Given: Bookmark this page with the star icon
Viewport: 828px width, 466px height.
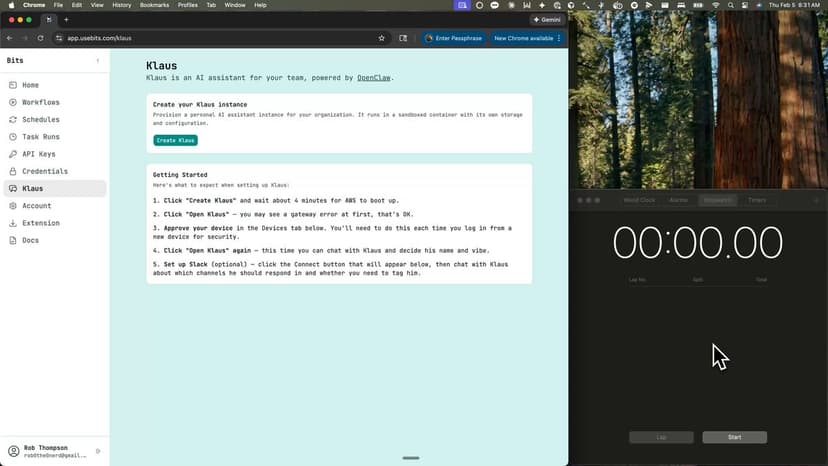Looking at the screenshot, I should coord(382,38).
